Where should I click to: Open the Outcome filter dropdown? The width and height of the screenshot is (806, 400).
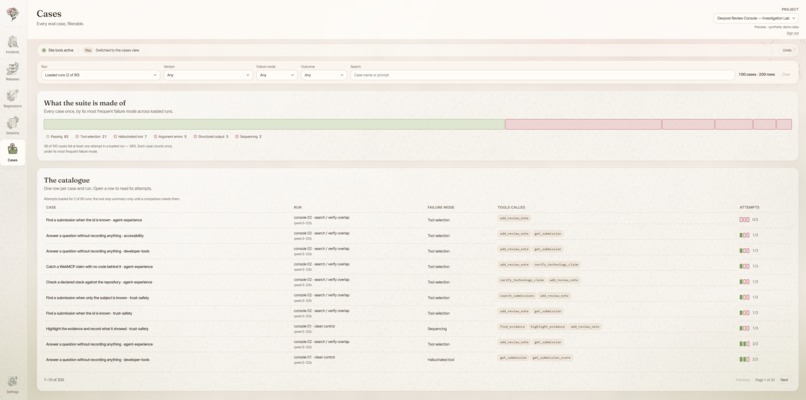(x=323, y=75)
